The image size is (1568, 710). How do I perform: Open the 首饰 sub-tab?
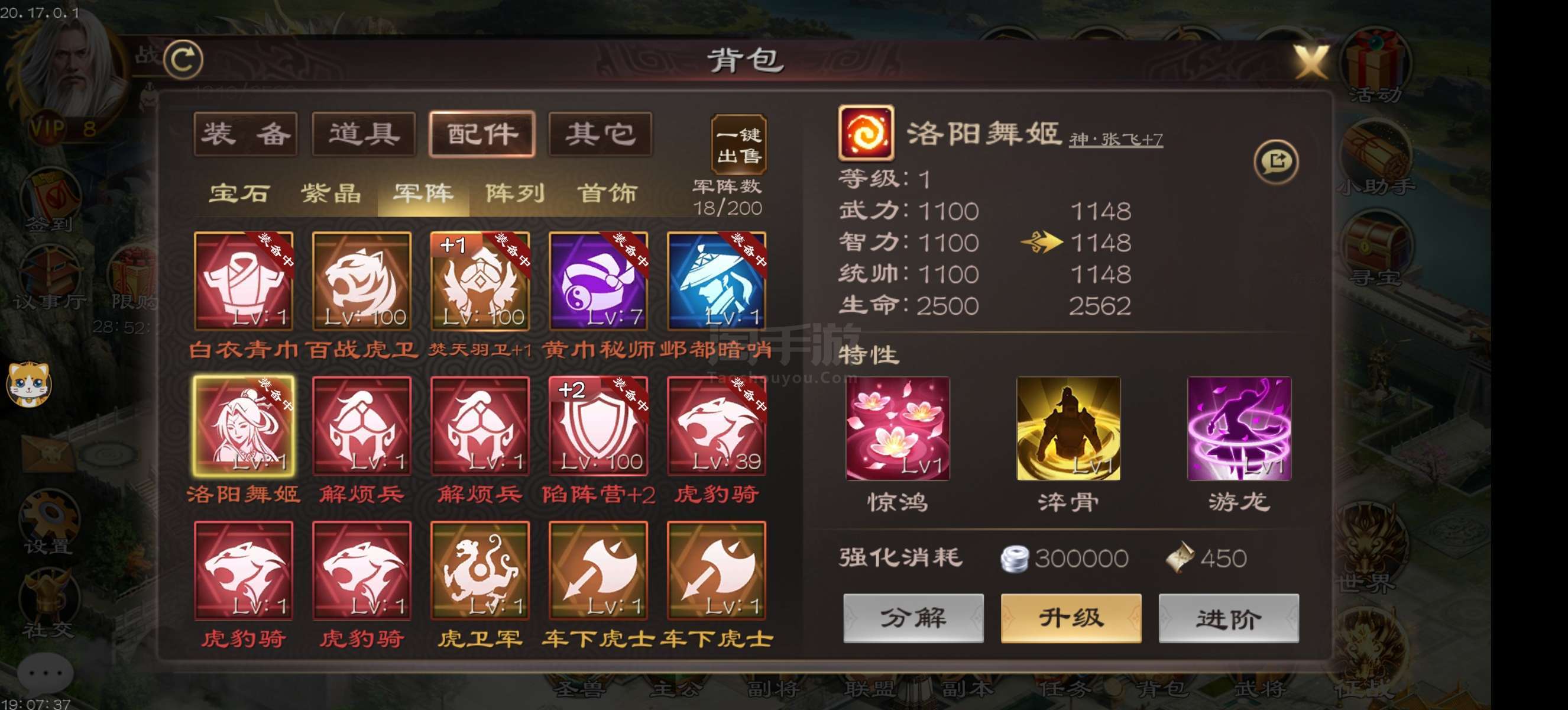[x=607, y=193]
